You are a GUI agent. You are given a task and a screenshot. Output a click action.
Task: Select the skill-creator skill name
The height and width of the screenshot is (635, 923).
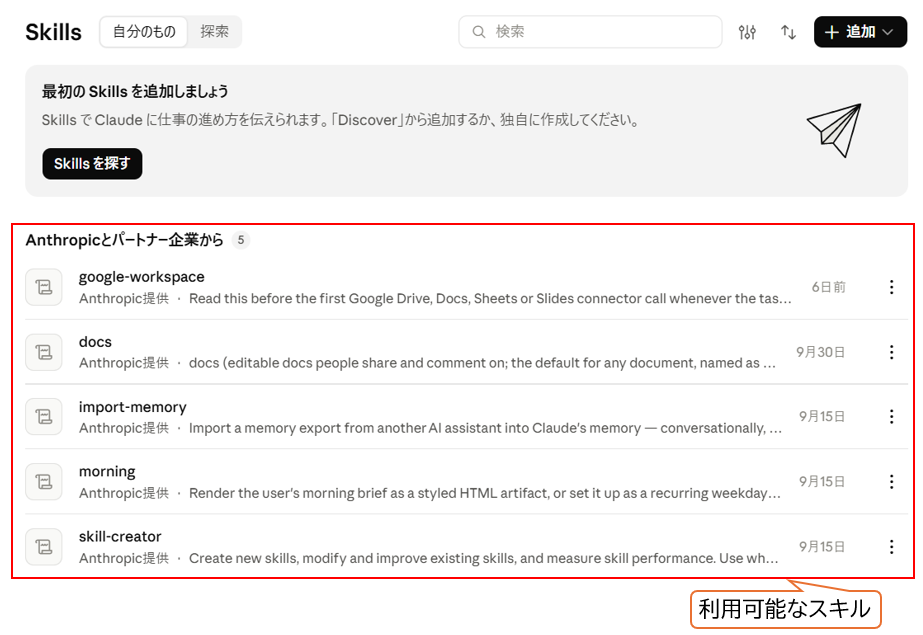pos(120,537)
